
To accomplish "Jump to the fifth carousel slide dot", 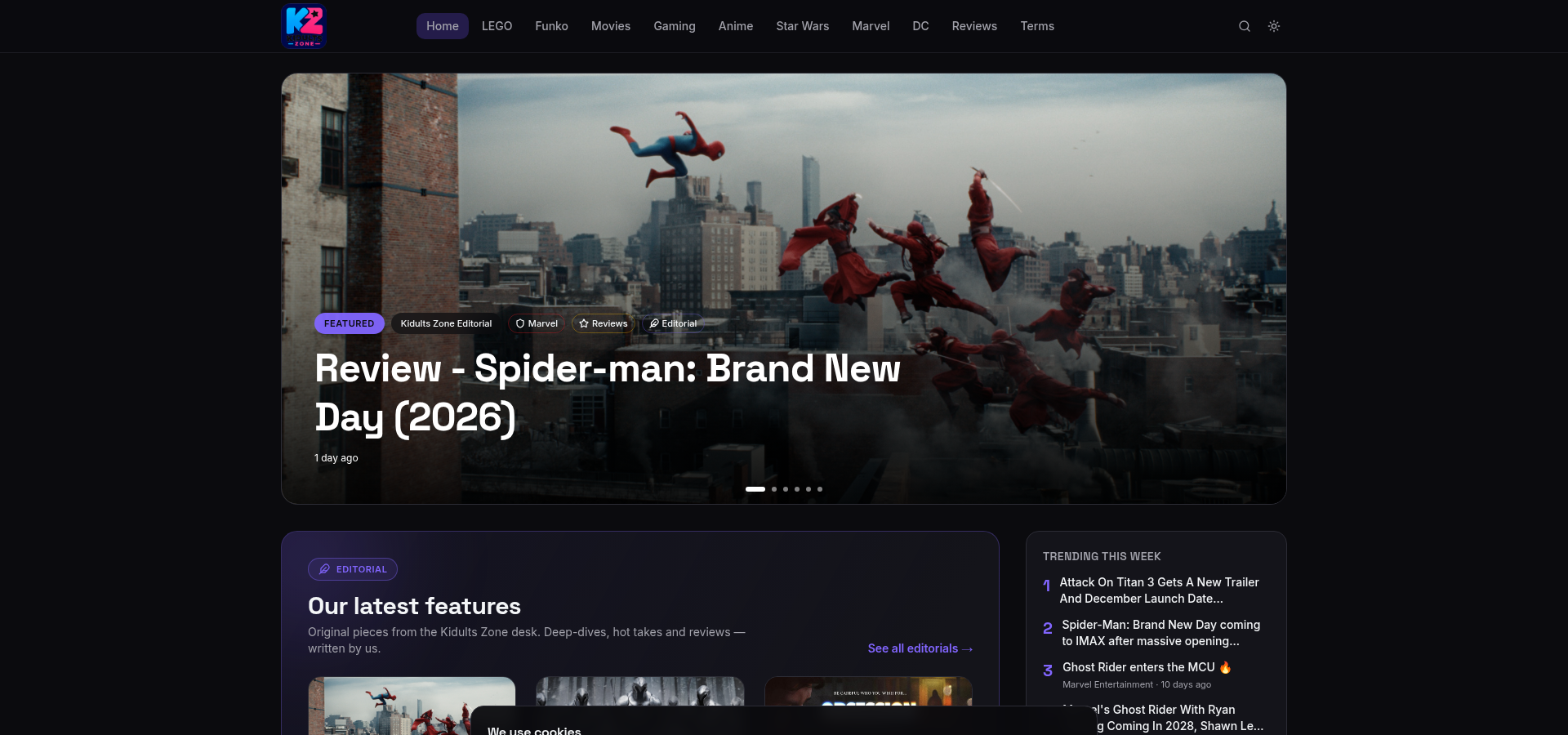I will click(808, 489).
